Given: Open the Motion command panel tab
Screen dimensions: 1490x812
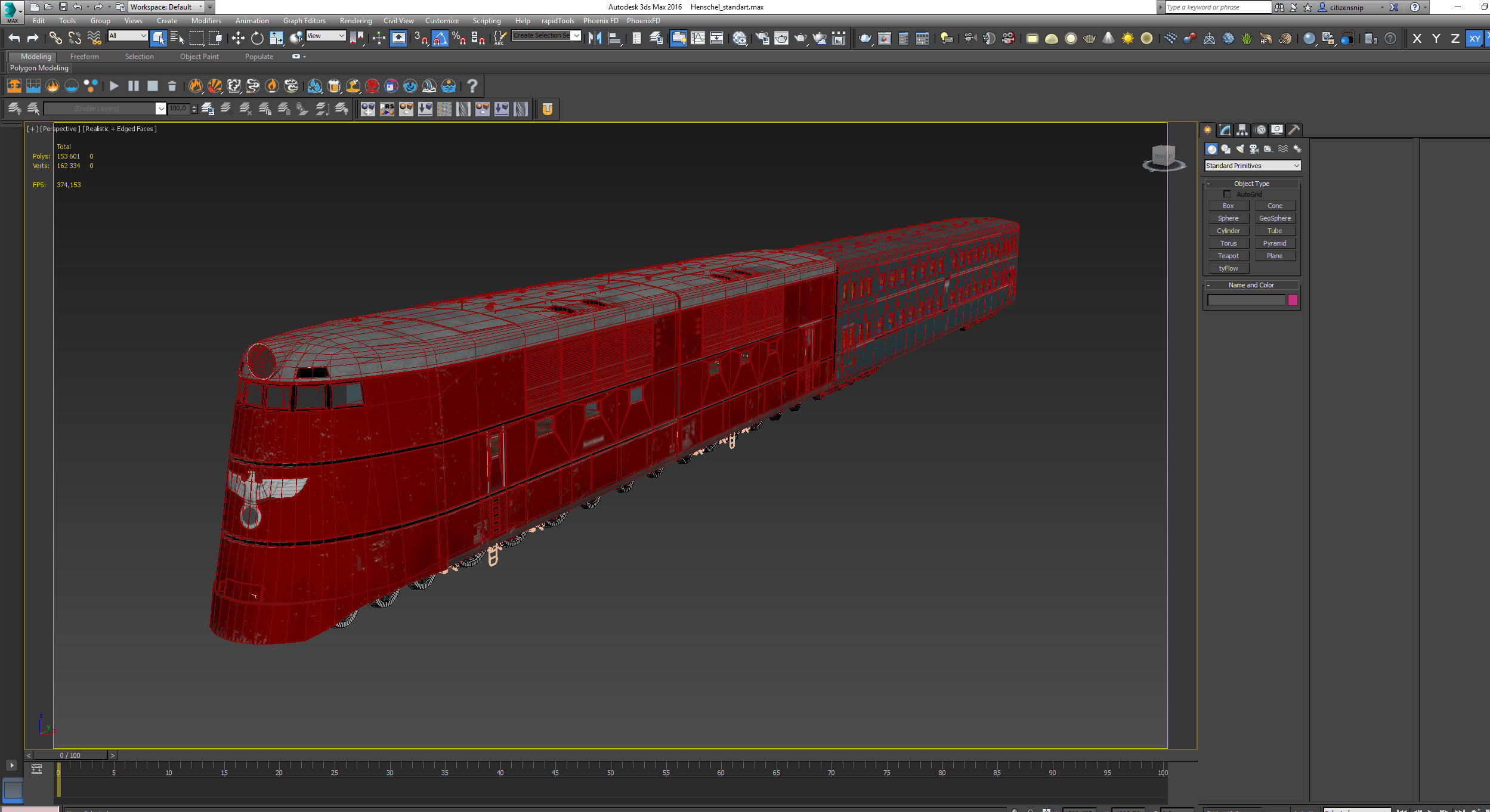Looking at the screenshot, I should pyautogui.click(x=1260, y=129).
